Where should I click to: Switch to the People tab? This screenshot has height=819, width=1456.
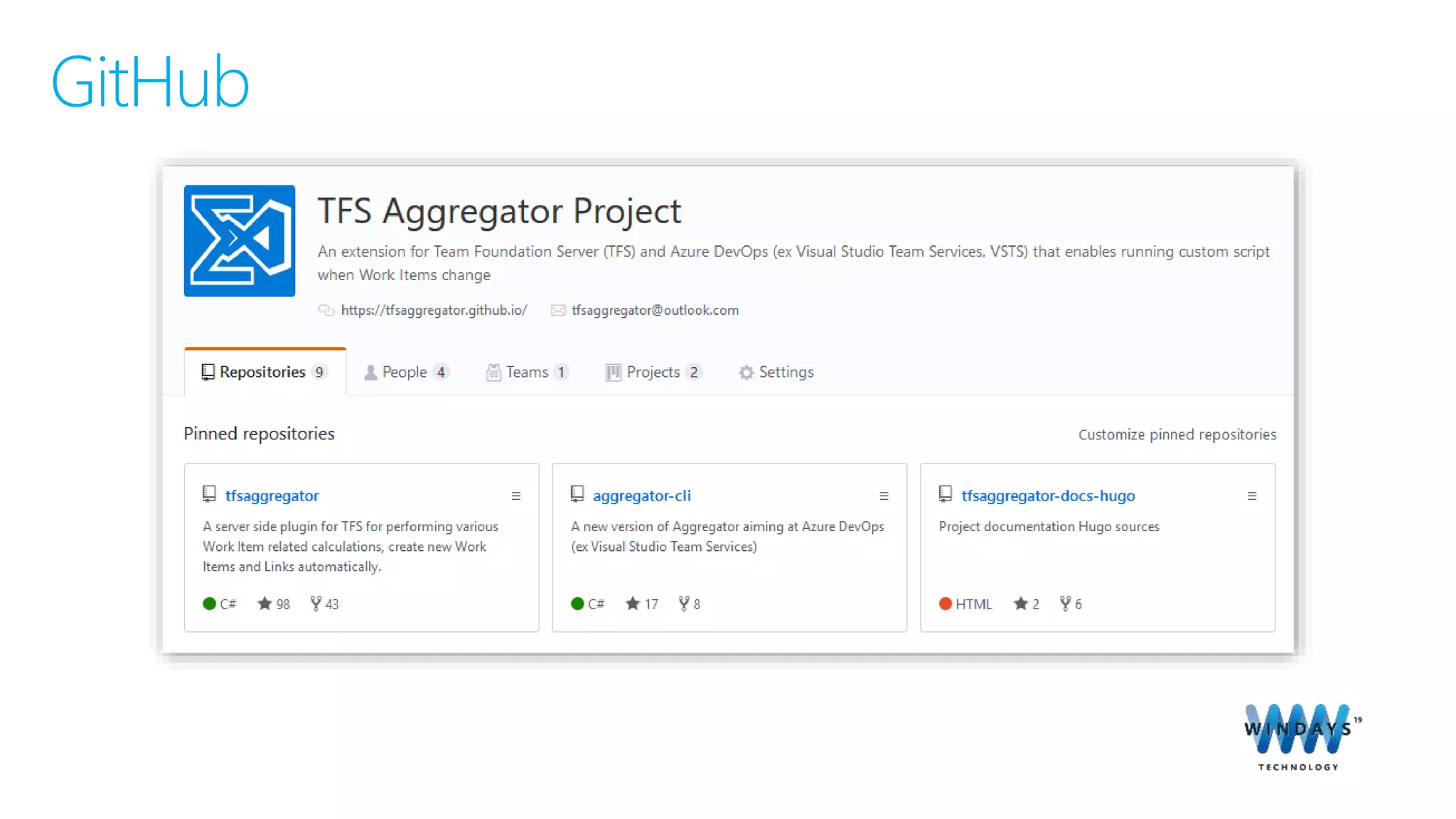coord(407,372)
